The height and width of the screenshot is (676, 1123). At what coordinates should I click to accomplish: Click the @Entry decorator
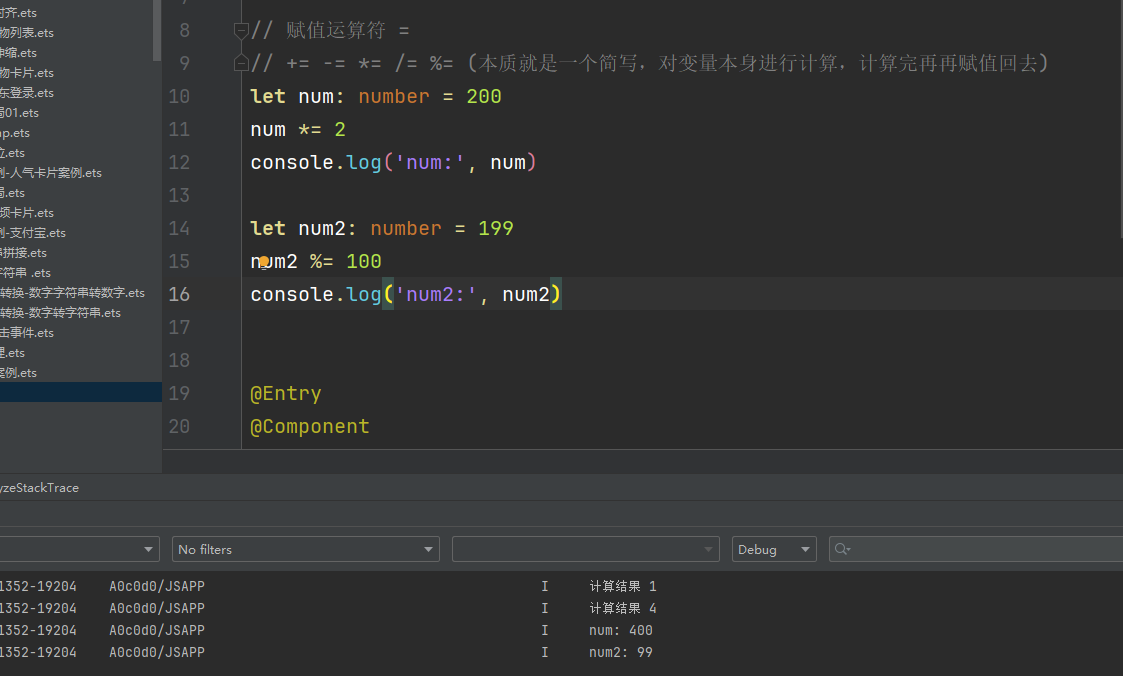click(286, 393)
